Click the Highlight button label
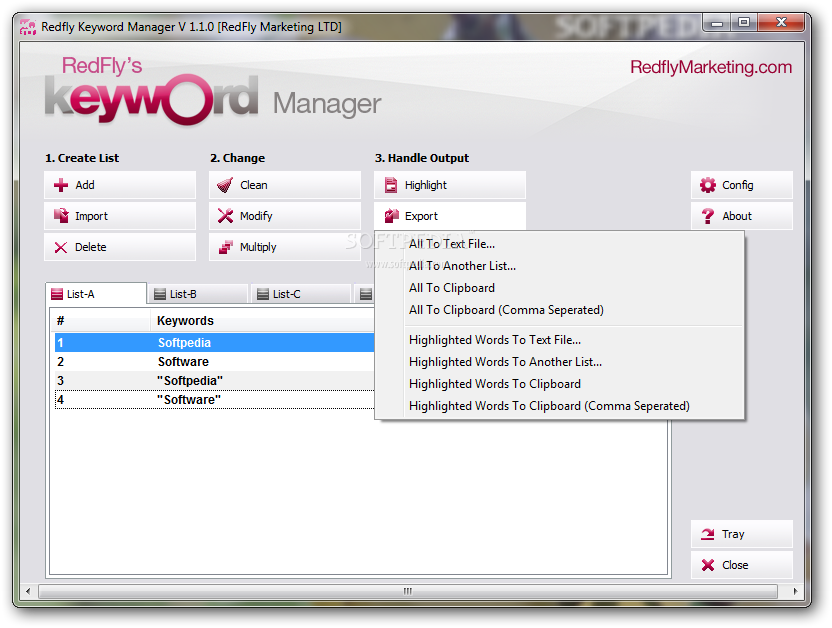This screenshot has width=832, height=628. [426, 185]
